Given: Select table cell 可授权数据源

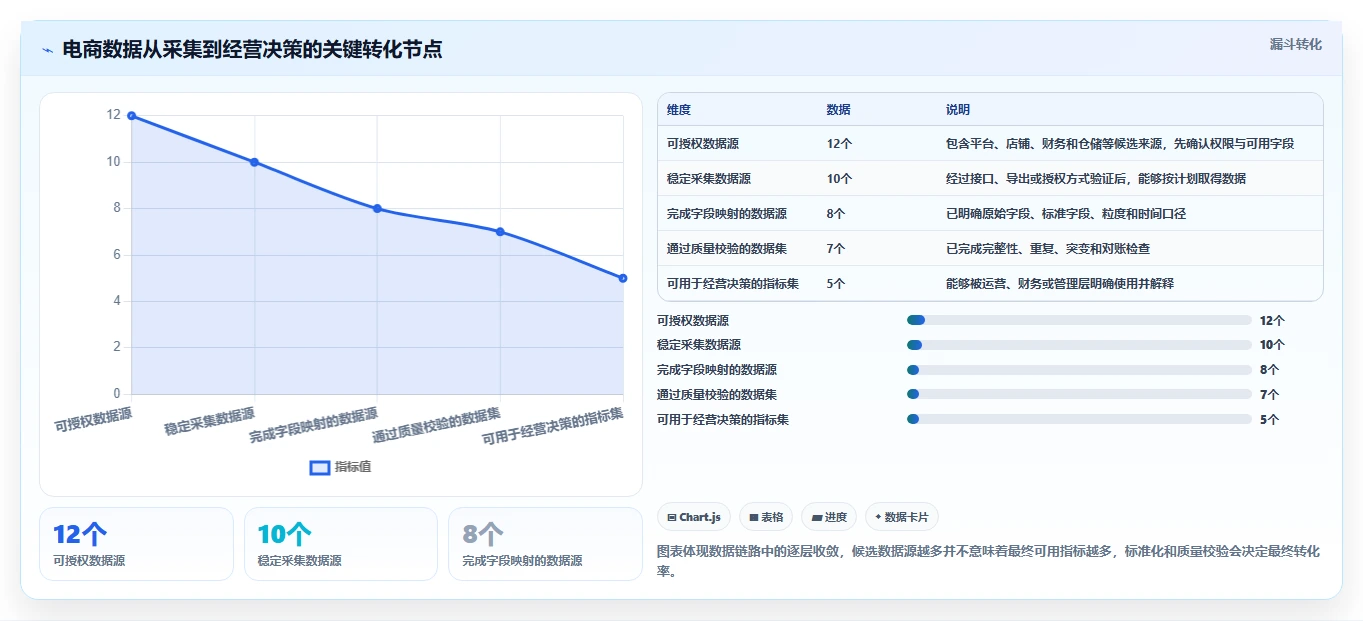Looking at the screenshot, I should point(703,144).
